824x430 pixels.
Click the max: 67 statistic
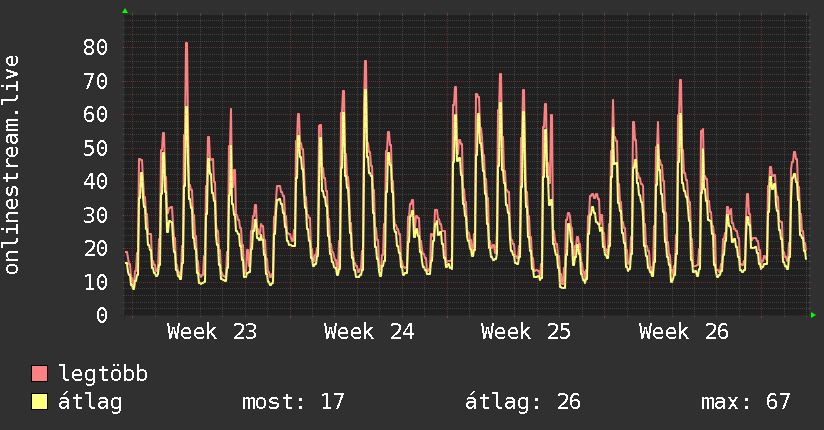pyautogui.click(x=746, y=402)
